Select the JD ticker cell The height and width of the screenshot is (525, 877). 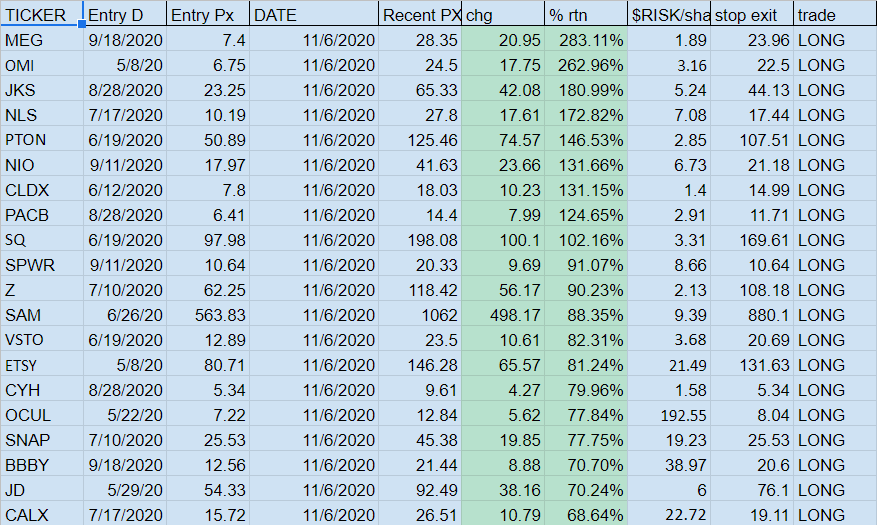42,490
